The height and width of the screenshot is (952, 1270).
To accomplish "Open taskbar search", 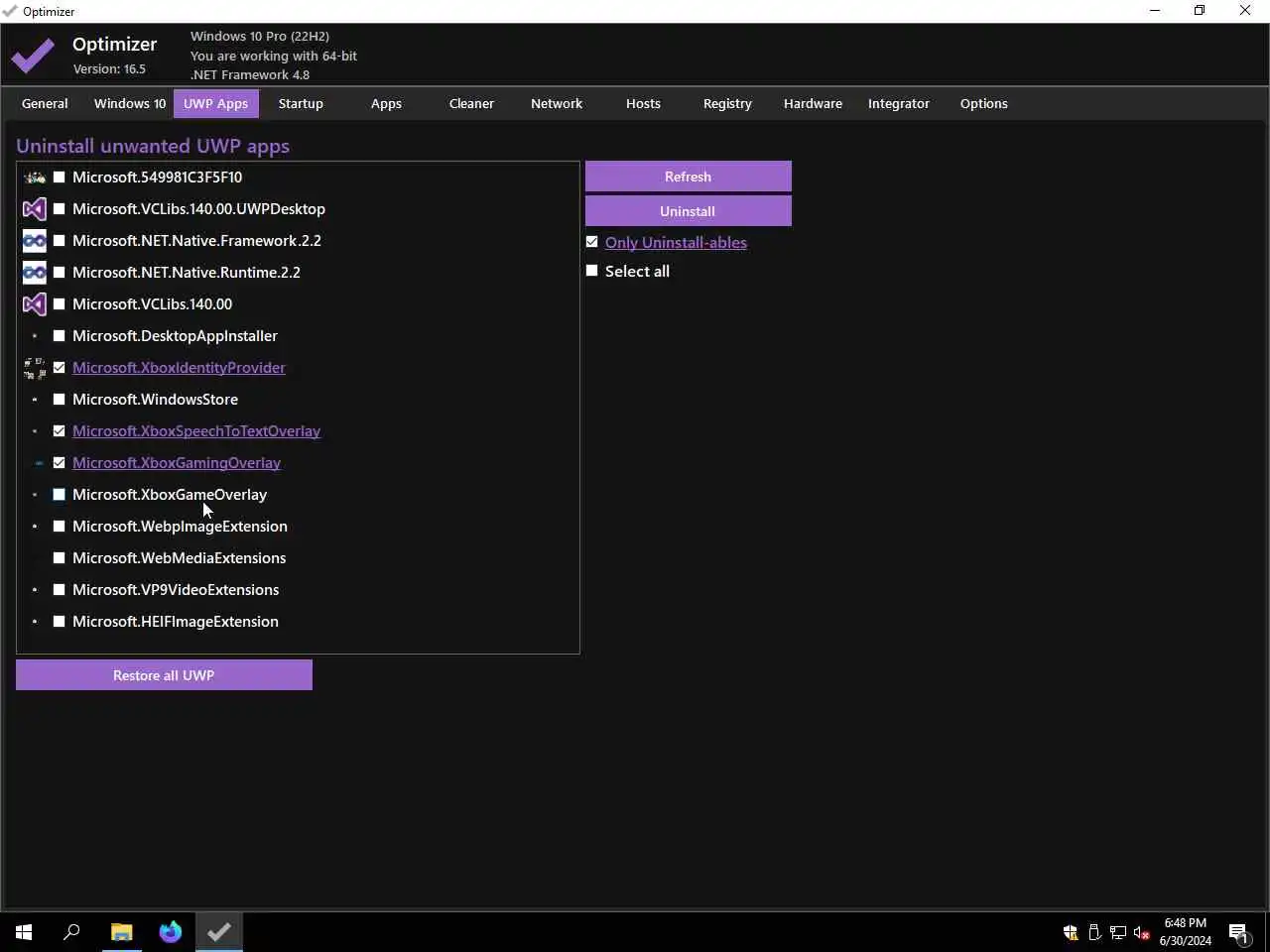I will click(x=71, y=932).
